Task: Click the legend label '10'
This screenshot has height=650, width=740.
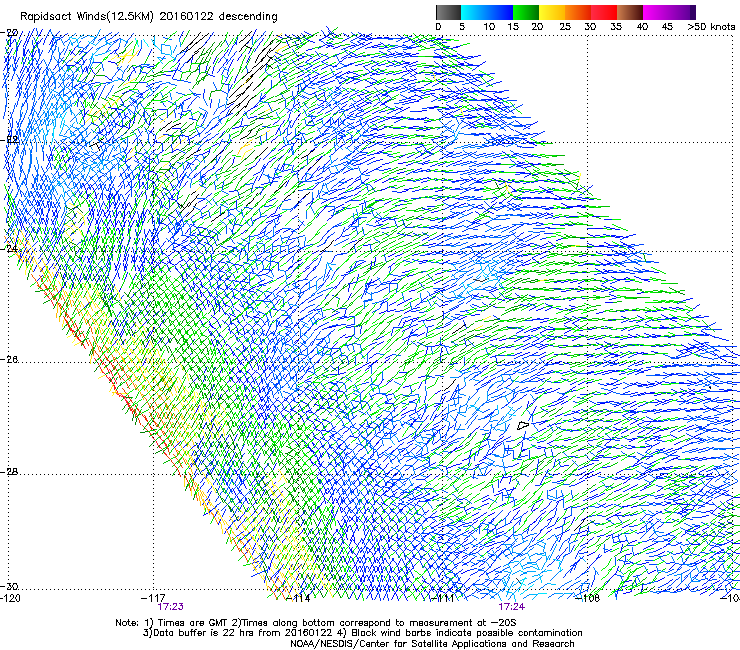Action: [x=489, y=27]
